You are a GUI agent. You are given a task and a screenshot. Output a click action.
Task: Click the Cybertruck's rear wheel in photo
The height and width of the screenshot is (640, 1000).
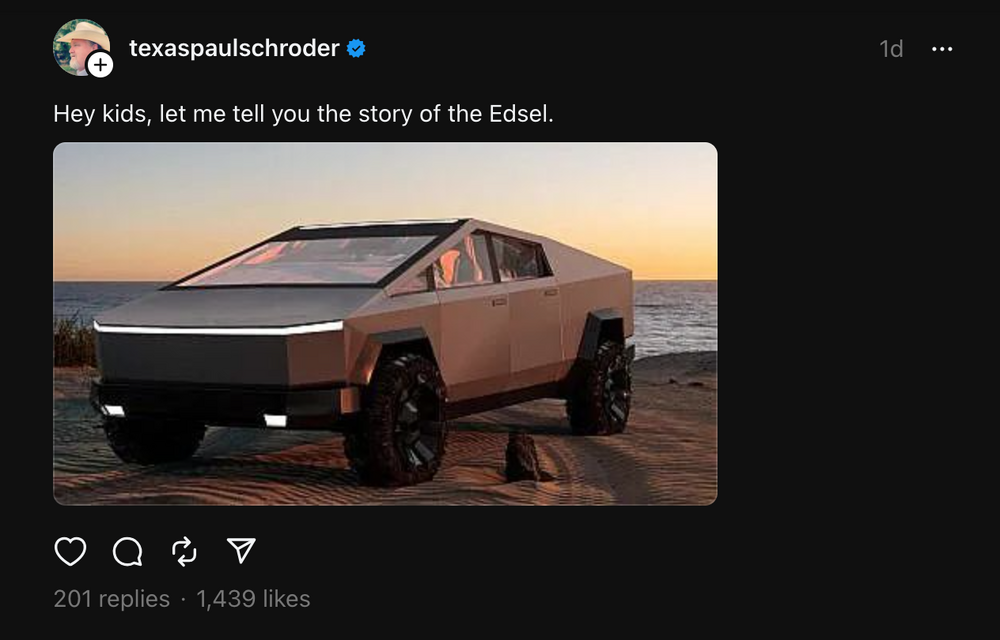600,387
